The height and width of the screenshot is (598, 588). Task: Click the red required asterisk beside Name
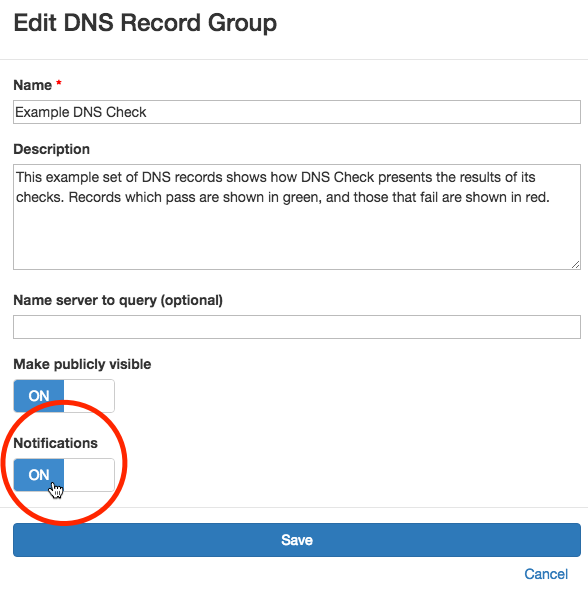59,83
